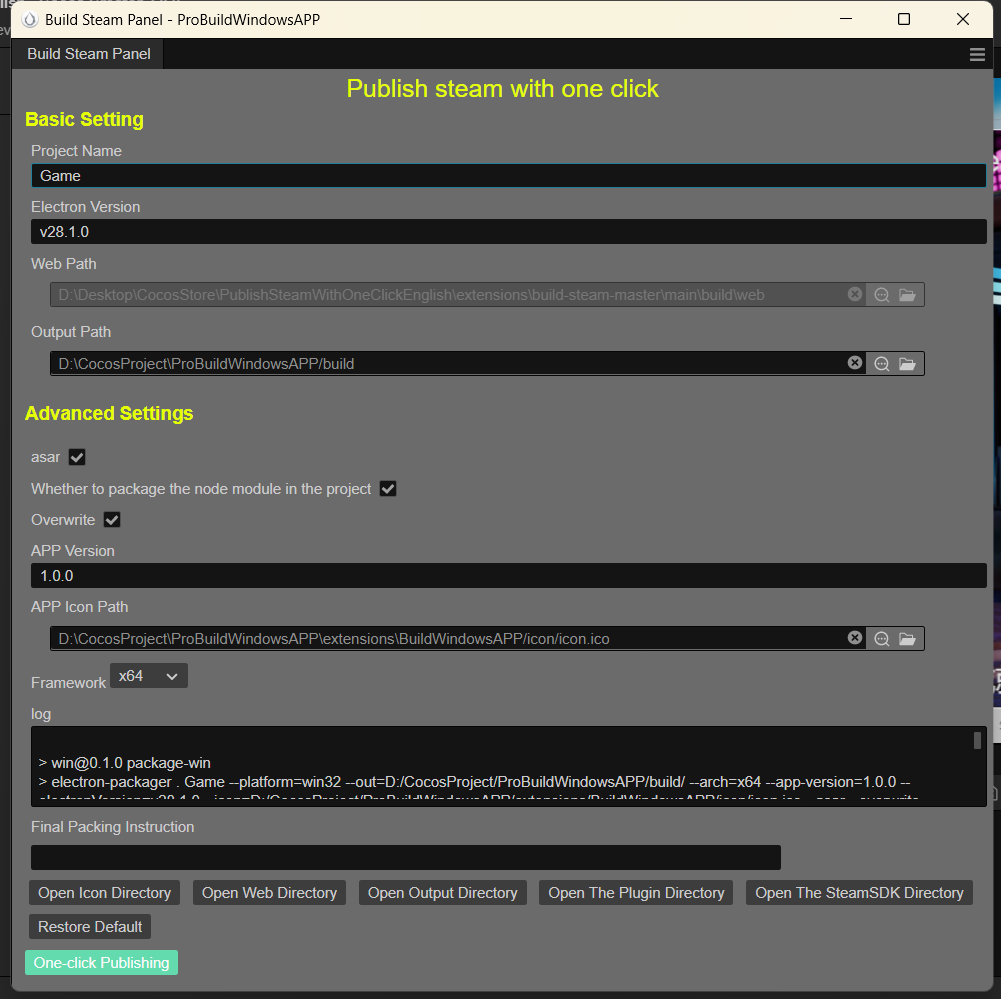Locate the Output Path with magnifier icon
This screenshot has height=999, width=1001.
882,364
